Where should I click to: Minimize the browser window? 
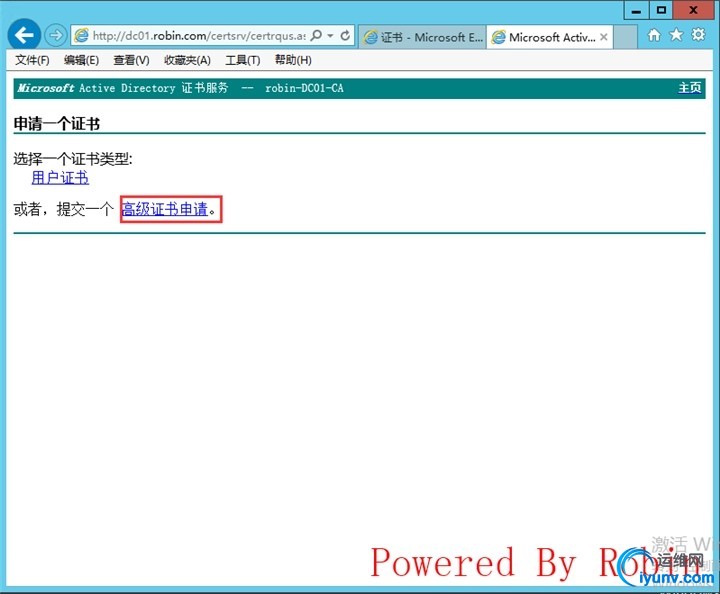636,11
